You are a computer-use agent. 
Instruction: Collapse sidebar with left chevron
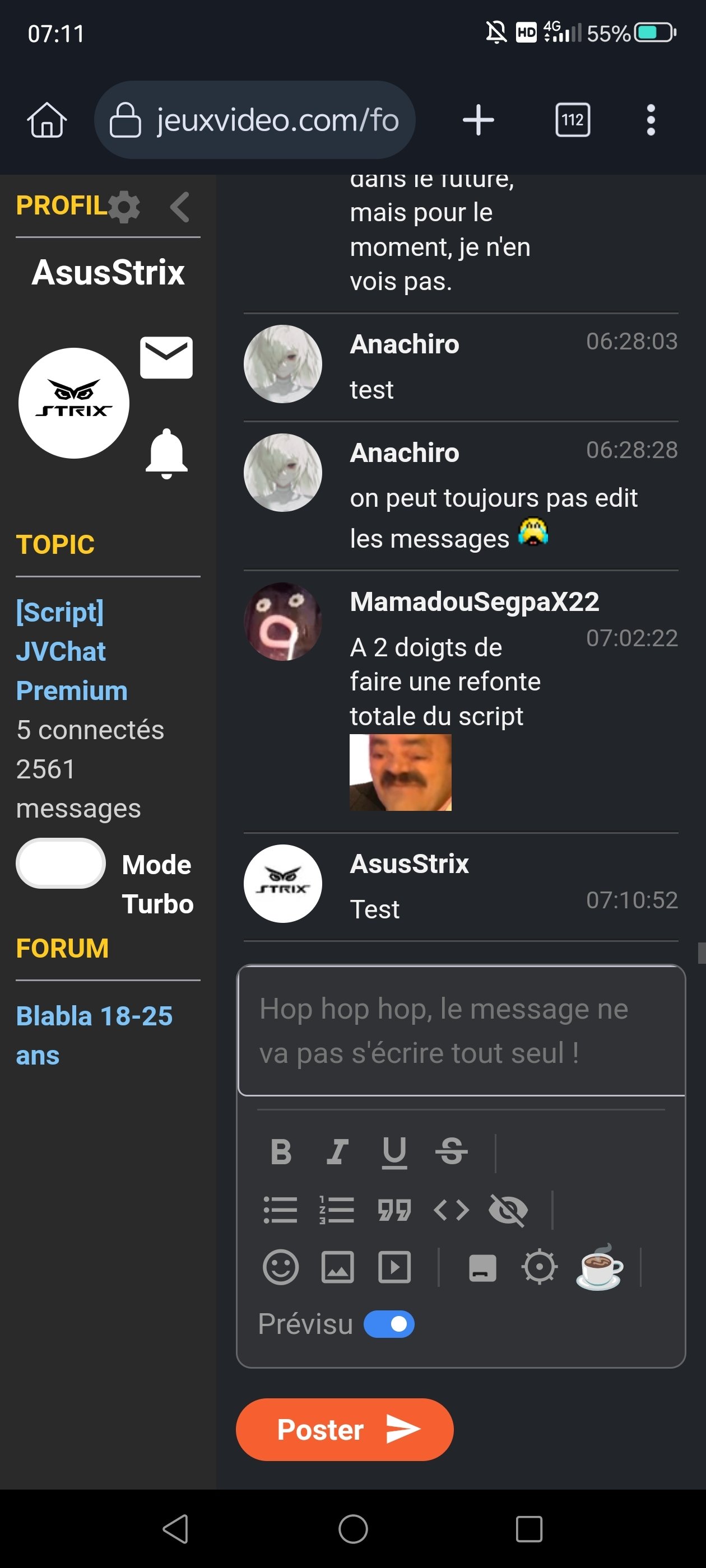(180, 206)
